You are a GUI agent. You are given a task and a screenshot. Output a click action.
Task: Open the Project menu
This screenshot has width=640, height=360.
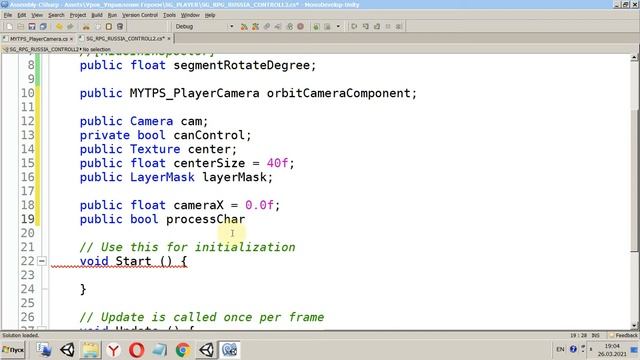point(78,15)
